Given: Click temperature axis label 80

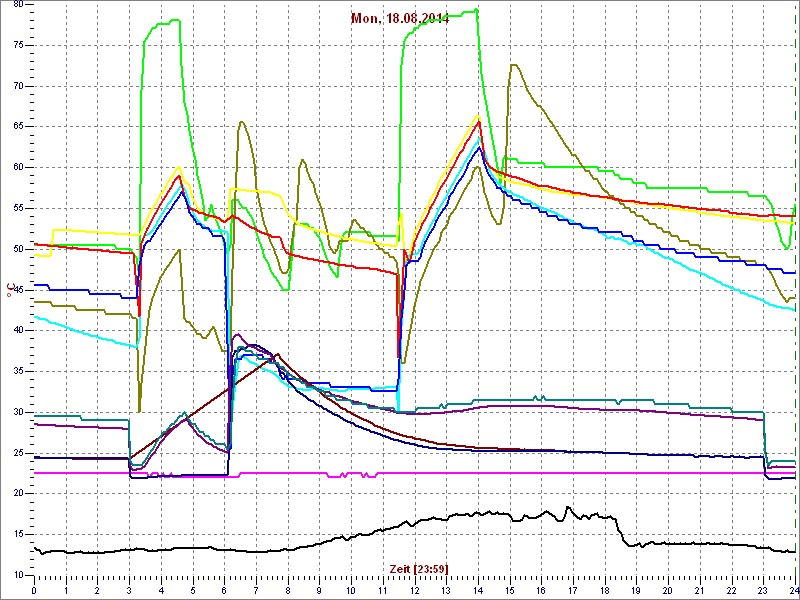Looking at the screenshot, I should (x=17, y=4).
